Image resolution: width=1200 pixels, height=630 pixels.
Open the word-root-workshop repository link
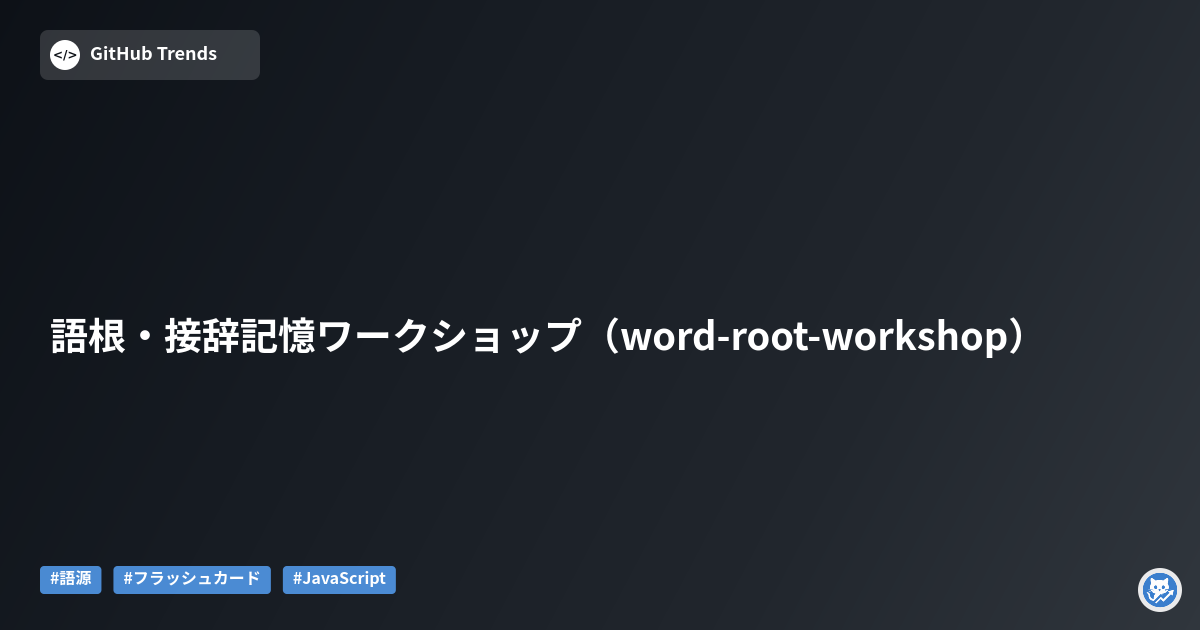537,337
